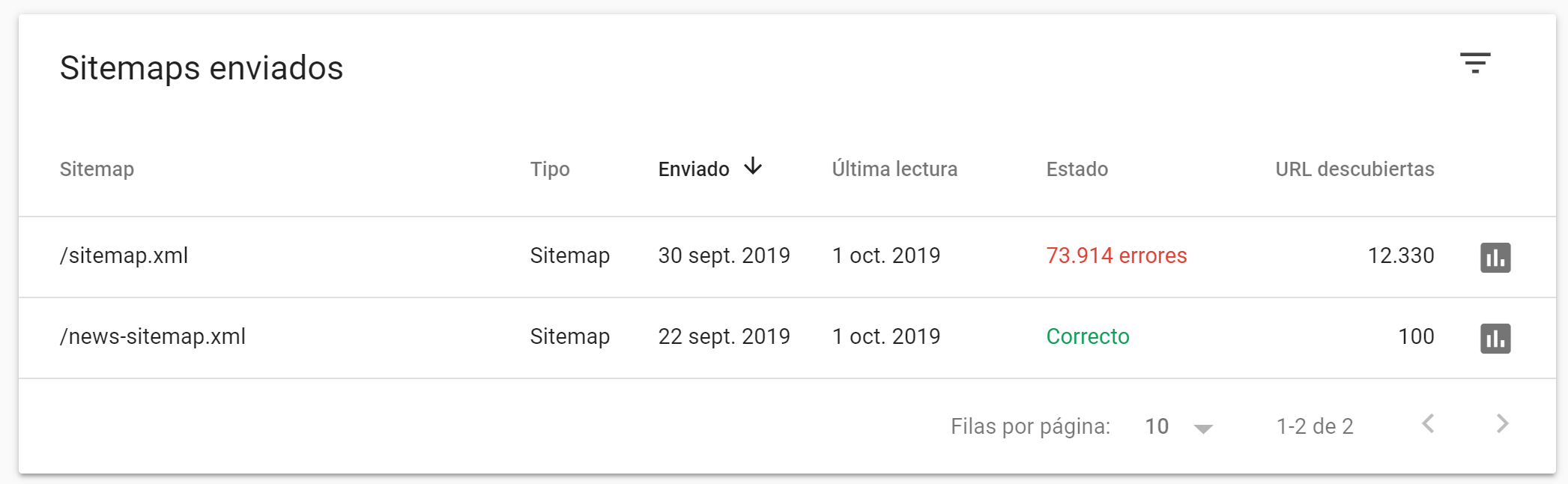The image size is (1568, 484).
Task: Click the Correcto status text
Action: 1088,336
